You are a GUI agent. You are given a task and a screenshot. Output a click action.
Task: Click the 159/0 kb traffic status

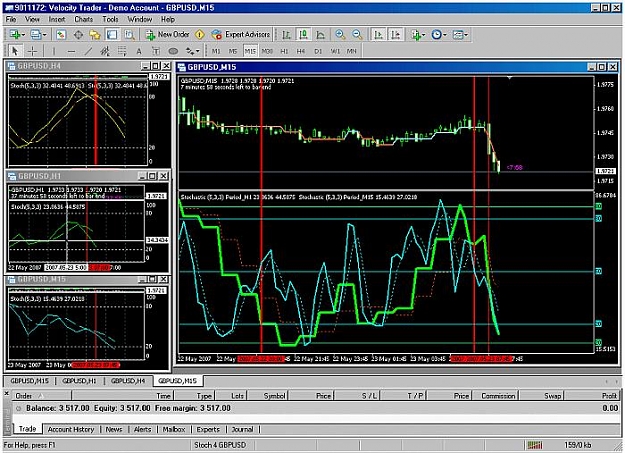(578, 445)
